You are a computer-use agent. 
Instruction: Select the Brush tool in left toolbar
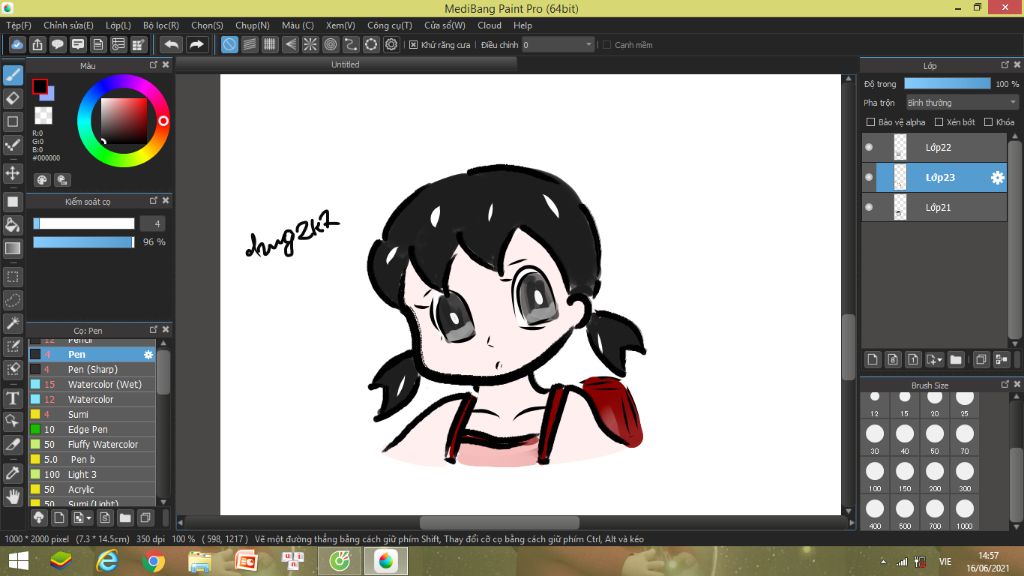(x=12, y=75)
